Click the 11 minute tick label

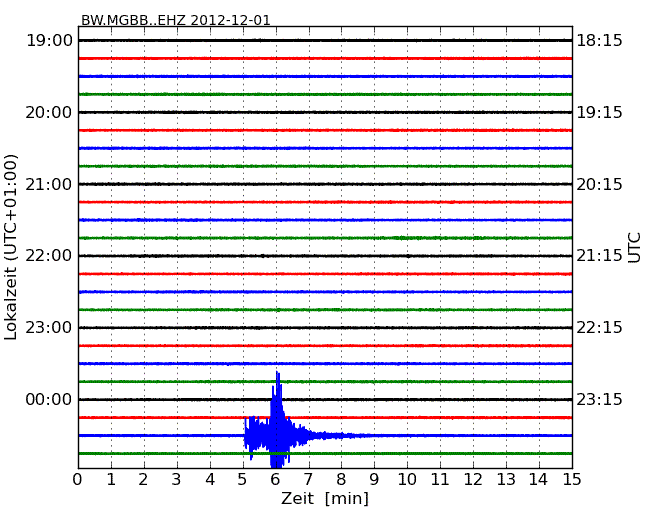(440, 479)
